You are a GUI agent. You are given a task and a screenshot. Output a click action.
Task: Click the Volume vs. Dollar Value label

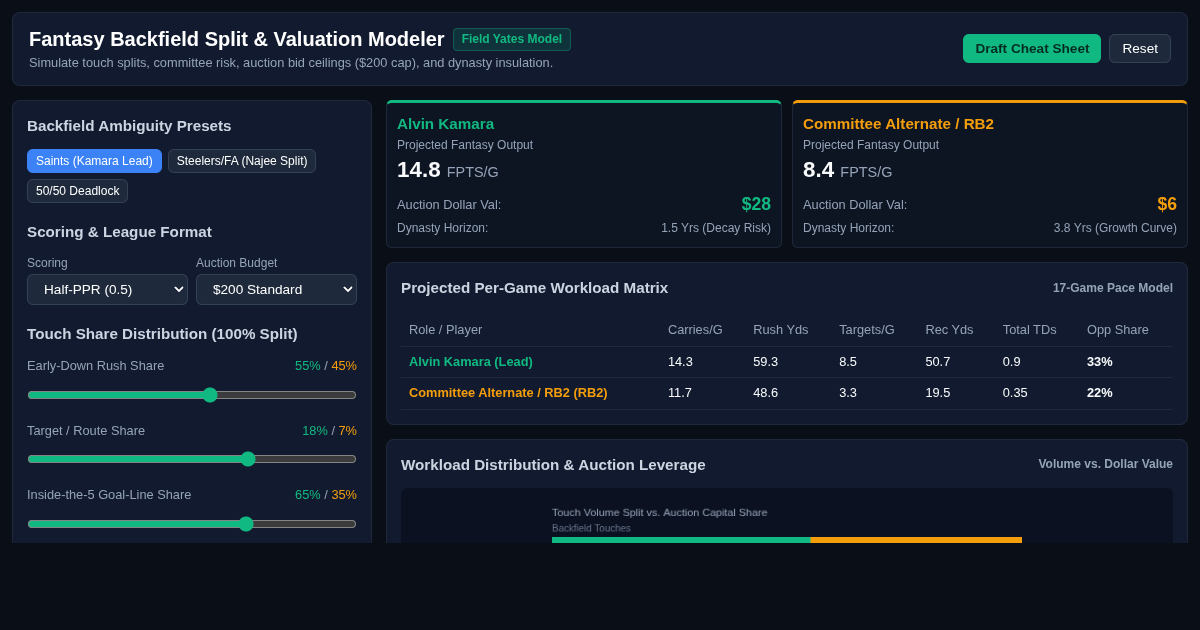[x=1105, y=464]
